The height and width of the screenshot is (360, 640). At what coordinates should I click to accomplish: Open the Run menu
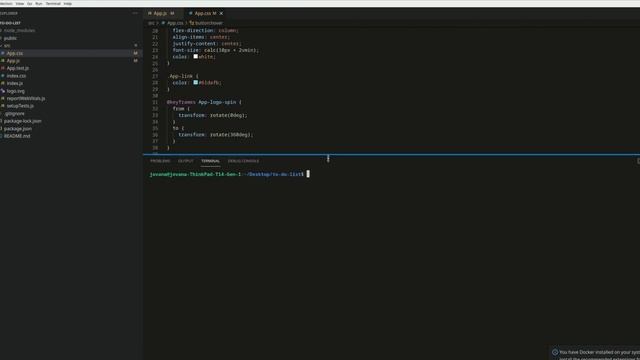39,4
